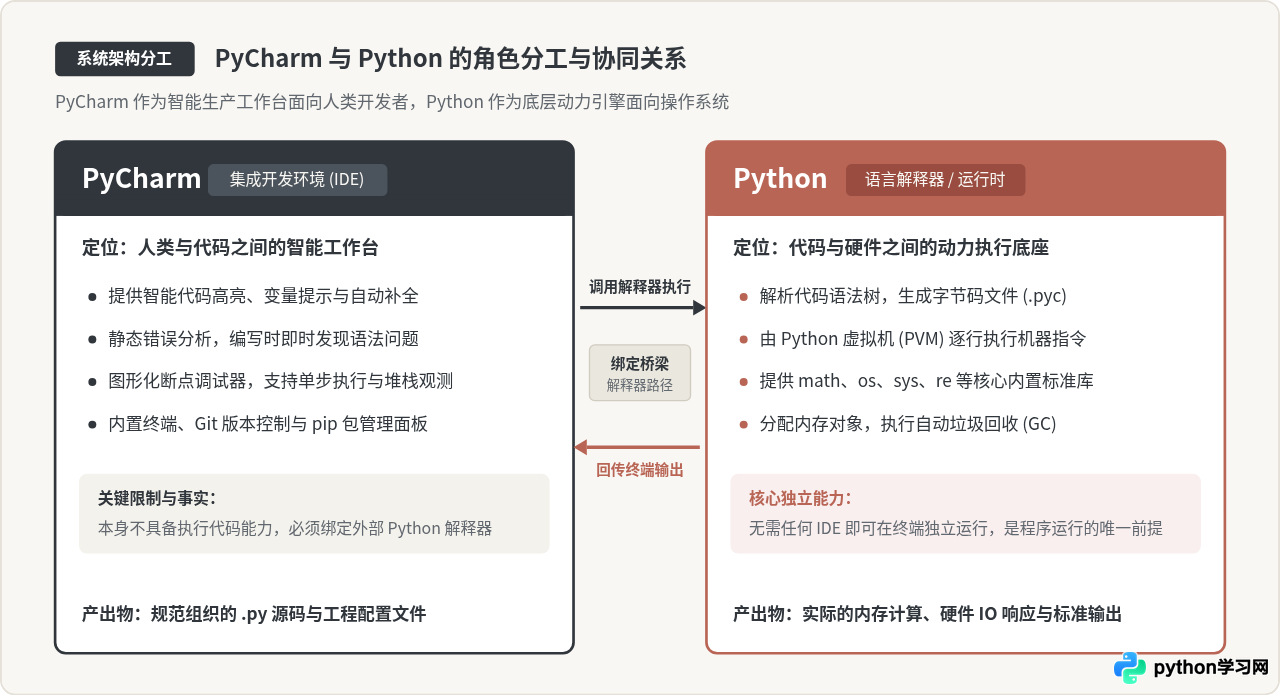
Task: Click the Python card heading
Action: click(780, 179)
